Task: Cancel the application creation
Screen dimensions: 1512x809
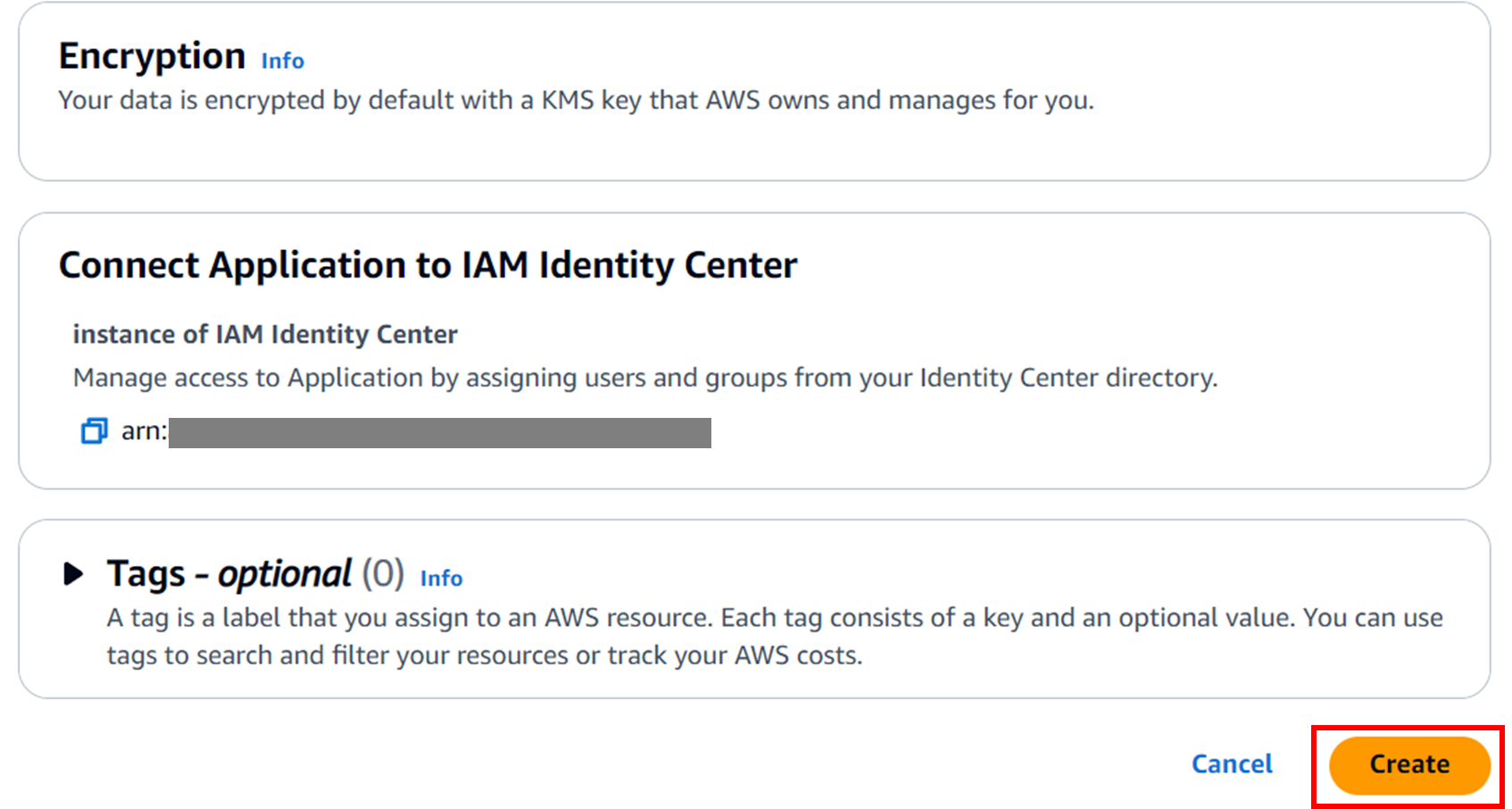Action: [1232, 764]
